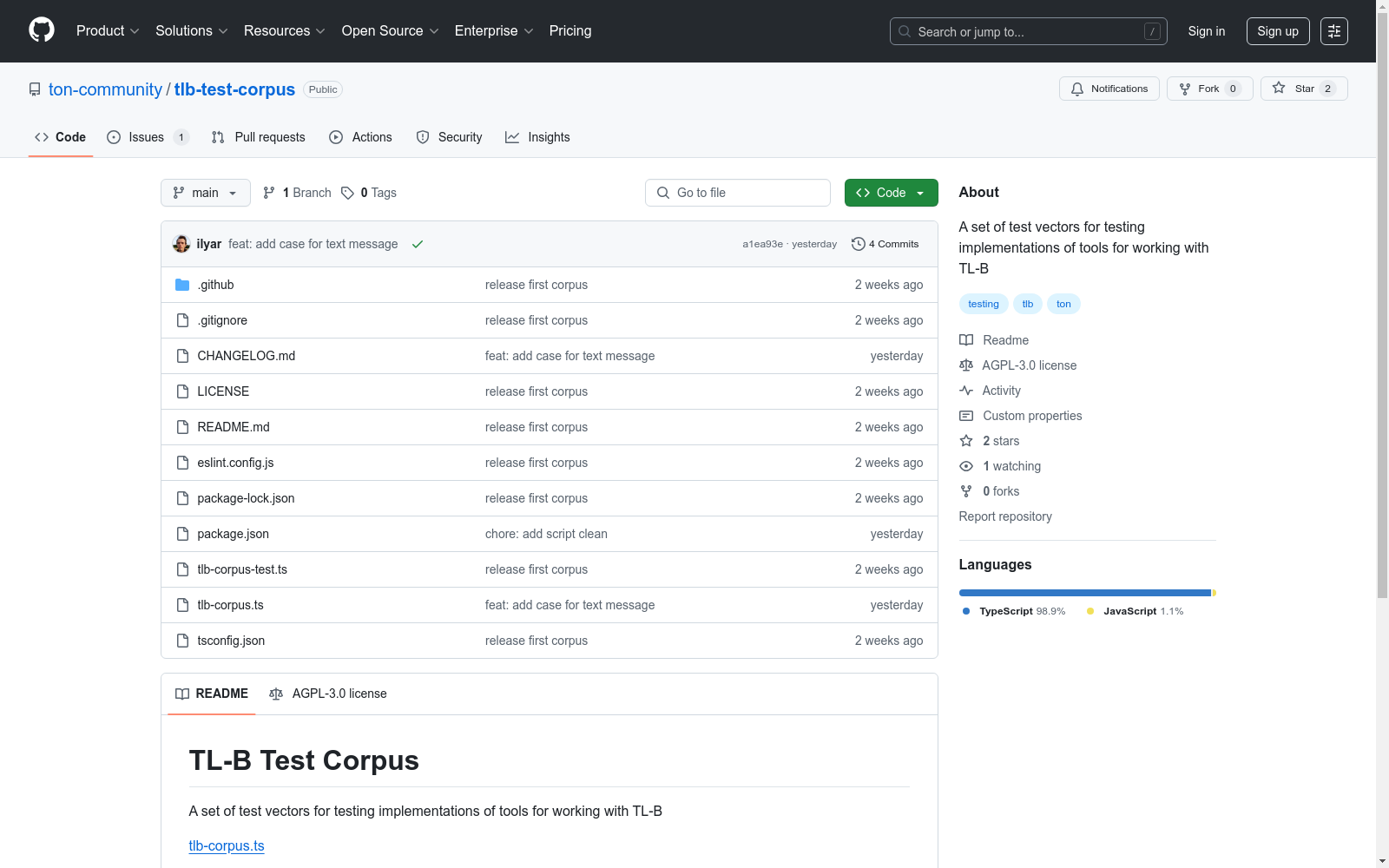Switch to the Issues tab

coord(148,137)
